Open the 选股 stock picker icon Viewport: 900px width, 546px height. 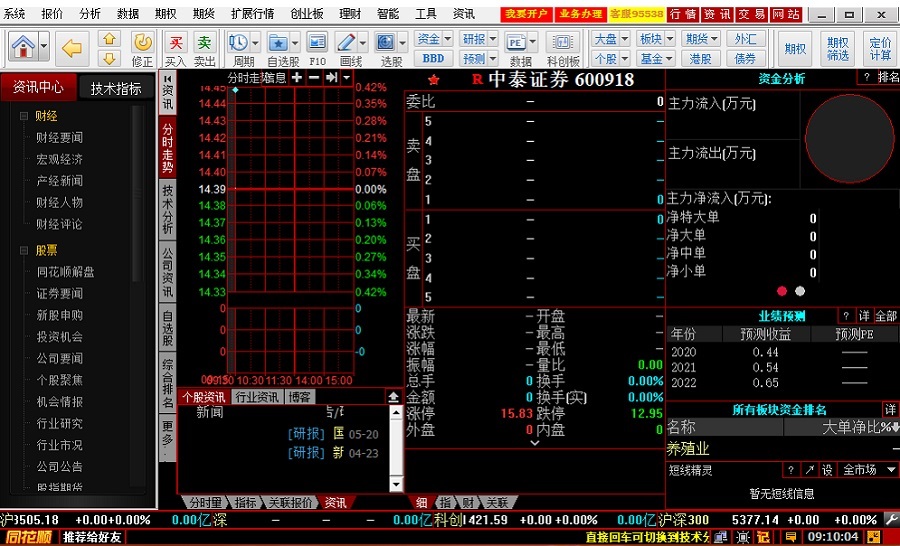click(x=385, y=42)
